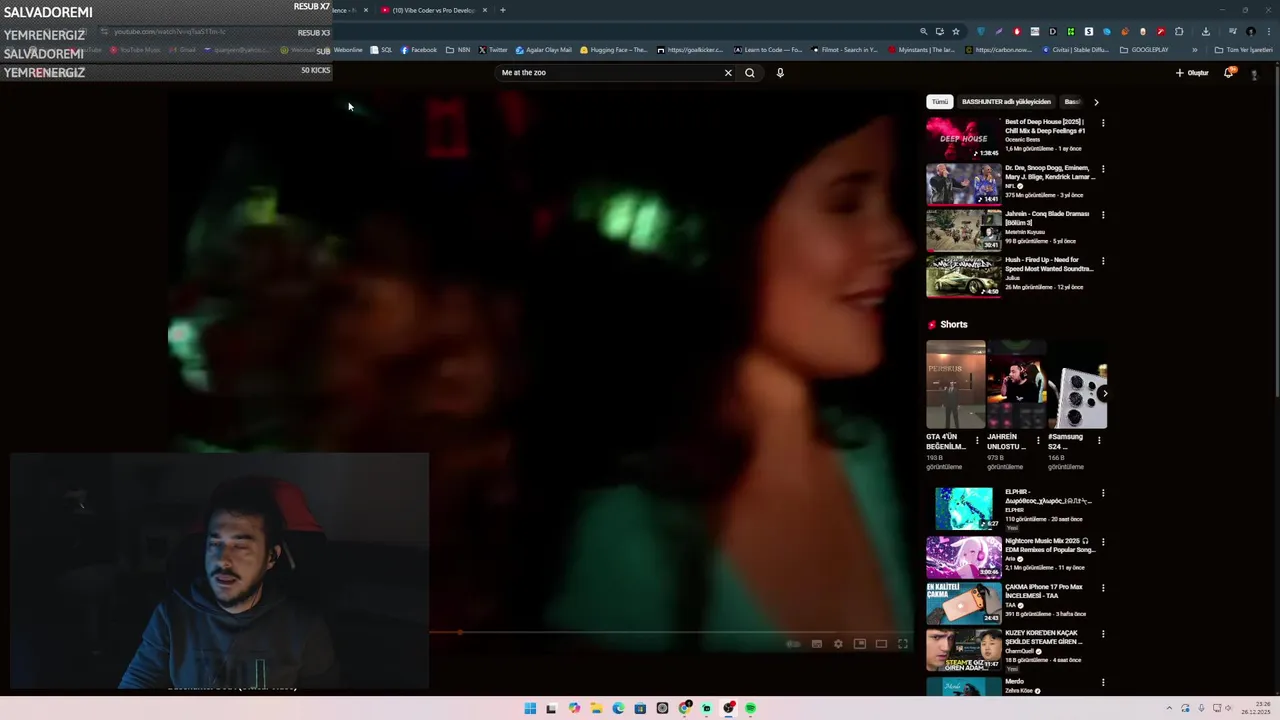Screen dimensions: 1280x720
Task: Select the Tümü filter chip
Action: tap(940, 102)
